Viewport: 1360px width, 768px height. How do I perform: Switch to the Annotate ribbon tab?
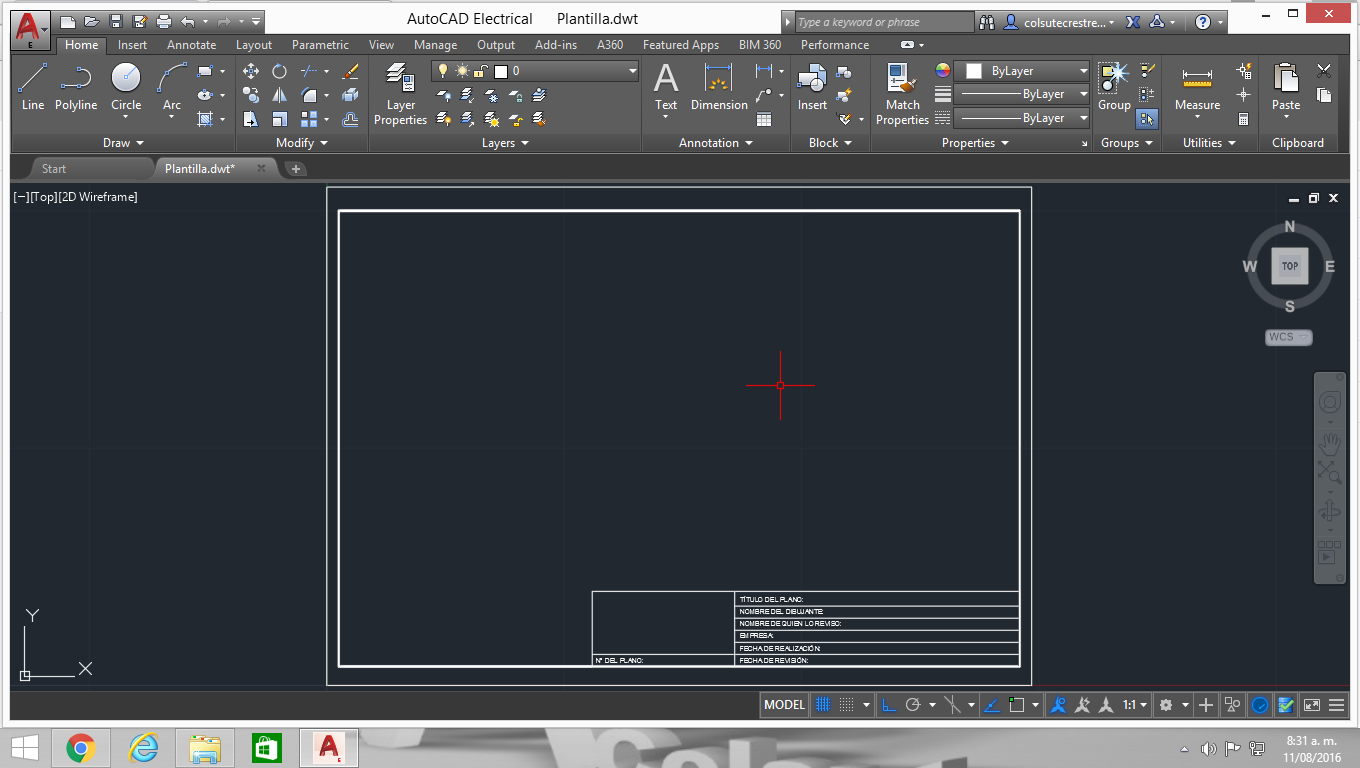click(x=190, y=44)
